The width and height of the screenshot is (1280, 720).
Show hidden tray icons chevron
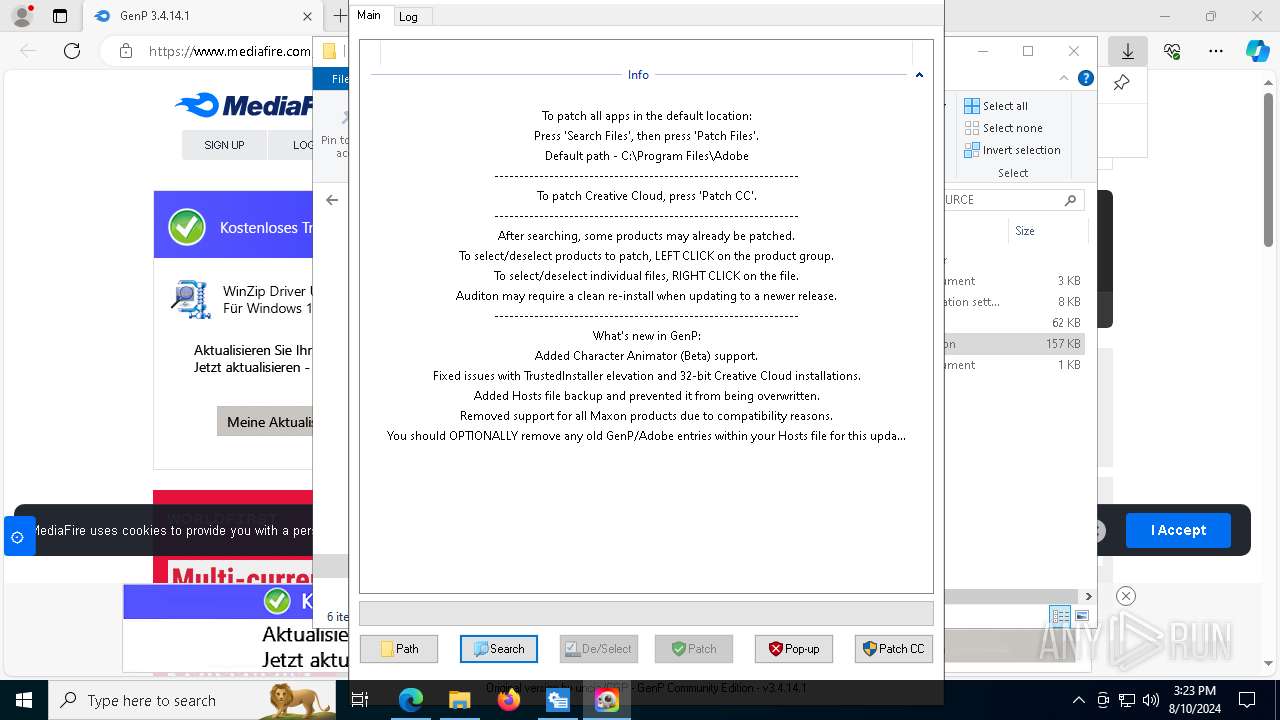tap(1078, 701)
